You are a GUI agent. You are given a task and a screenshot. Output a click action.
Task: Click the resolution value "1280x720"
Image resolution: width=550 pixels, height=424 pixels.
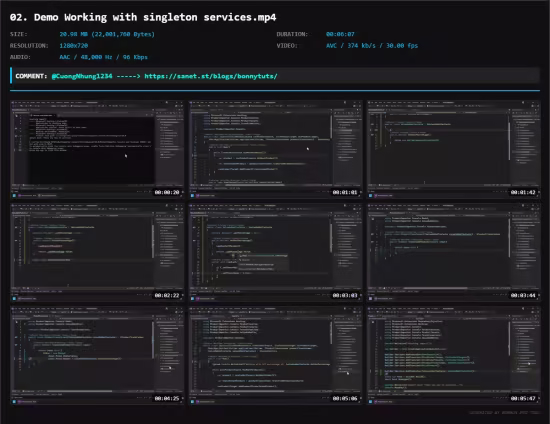click(x=74, y=46)
